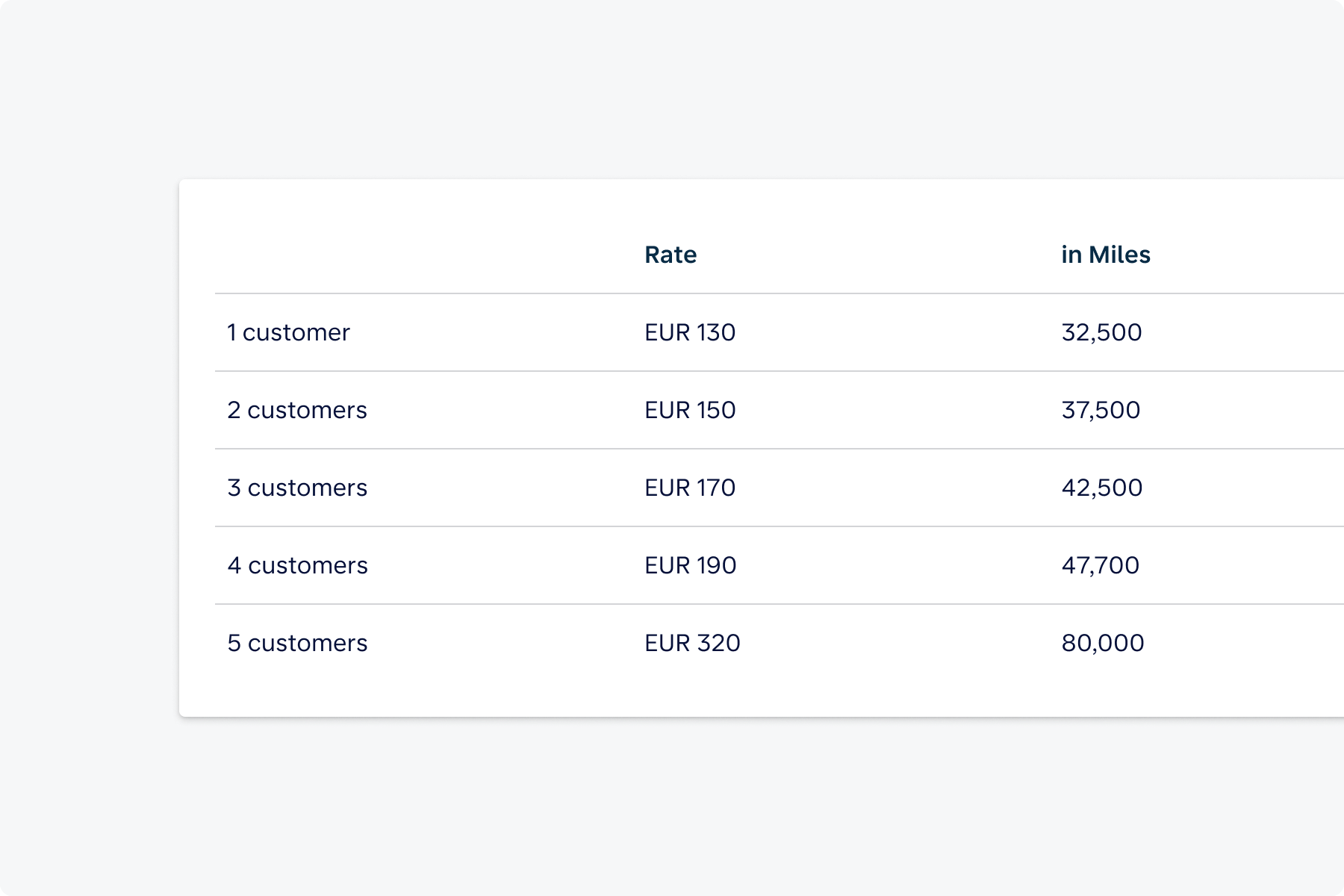Select the 5 customers row label
Viewport: 1344px width, 896px height.
click(x=297, y=643)
